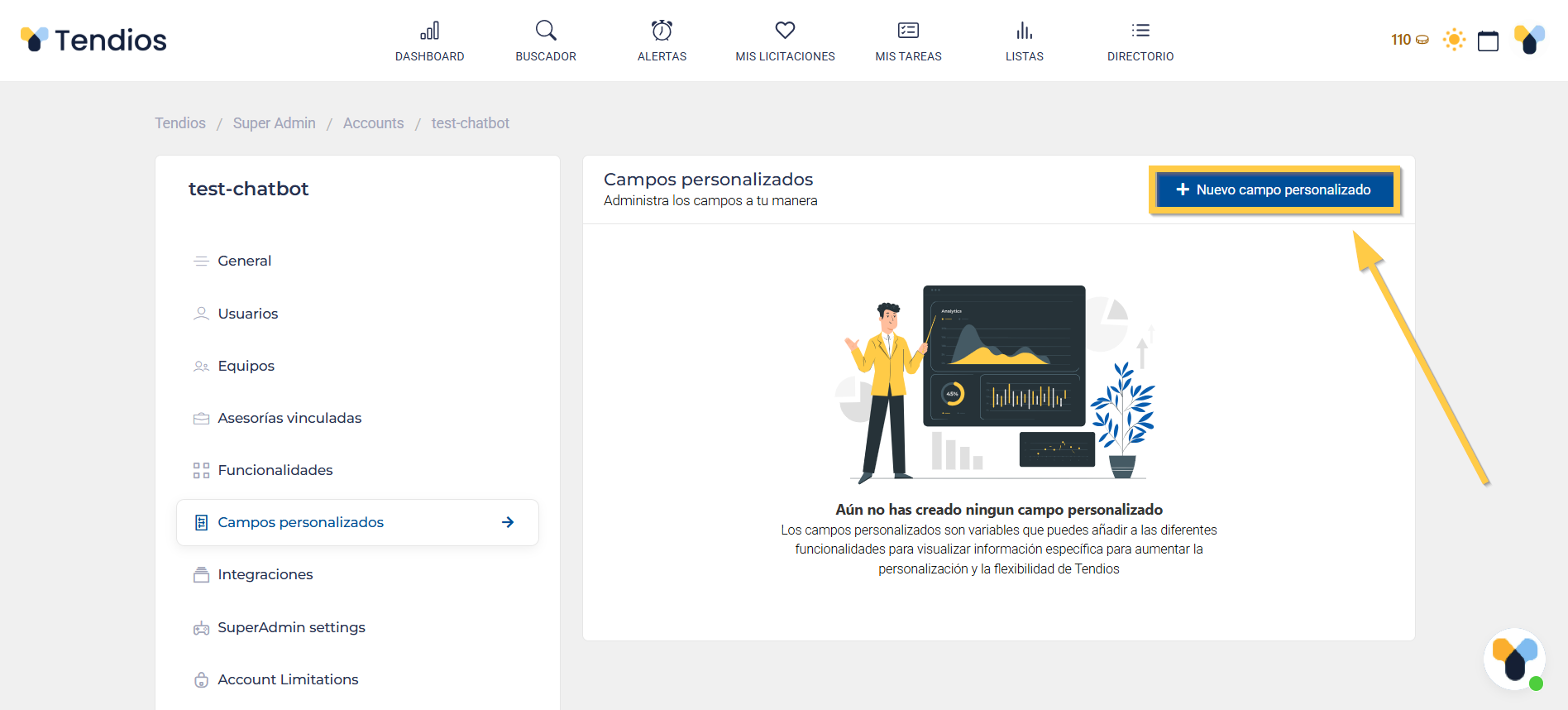Click the Listas chart icon
1568x710 pixels.
pos(1024,31)
